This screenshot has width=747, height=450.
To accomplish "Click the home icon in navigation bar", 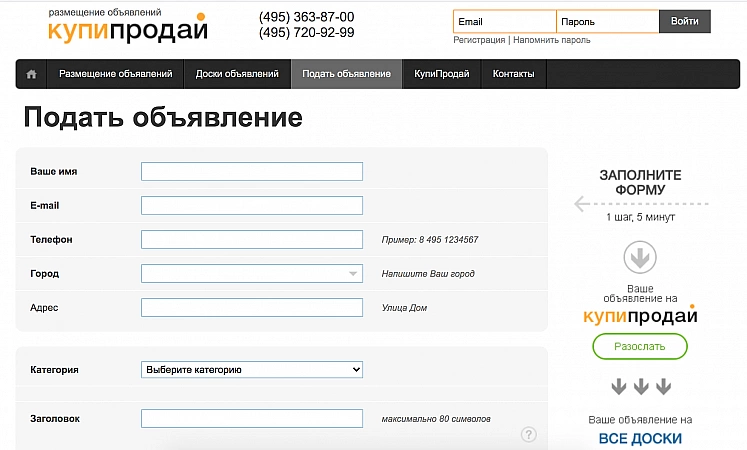I will (x=31, y=74).
